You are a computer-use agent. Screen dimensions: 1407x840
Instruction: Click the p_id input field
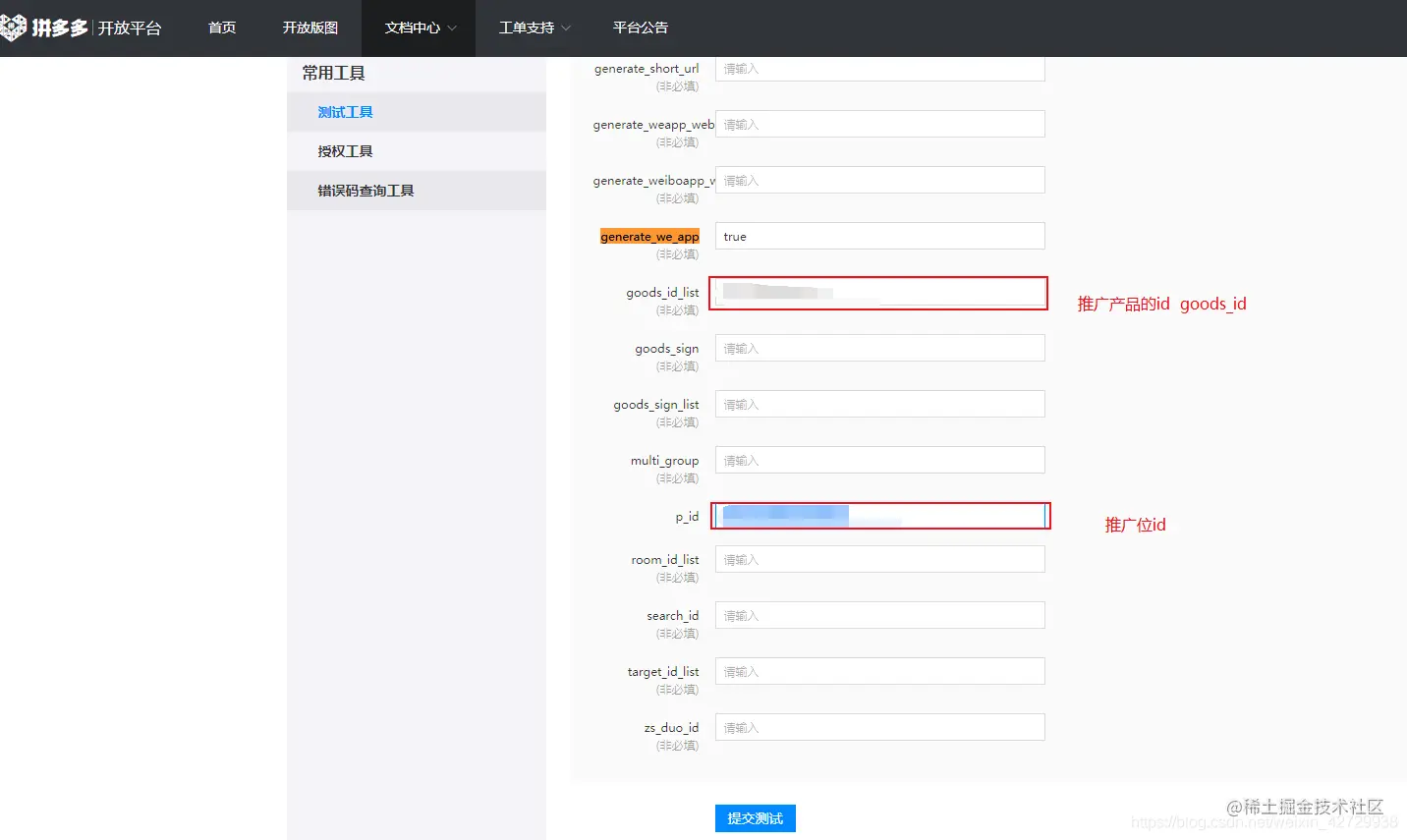point(879,516)
